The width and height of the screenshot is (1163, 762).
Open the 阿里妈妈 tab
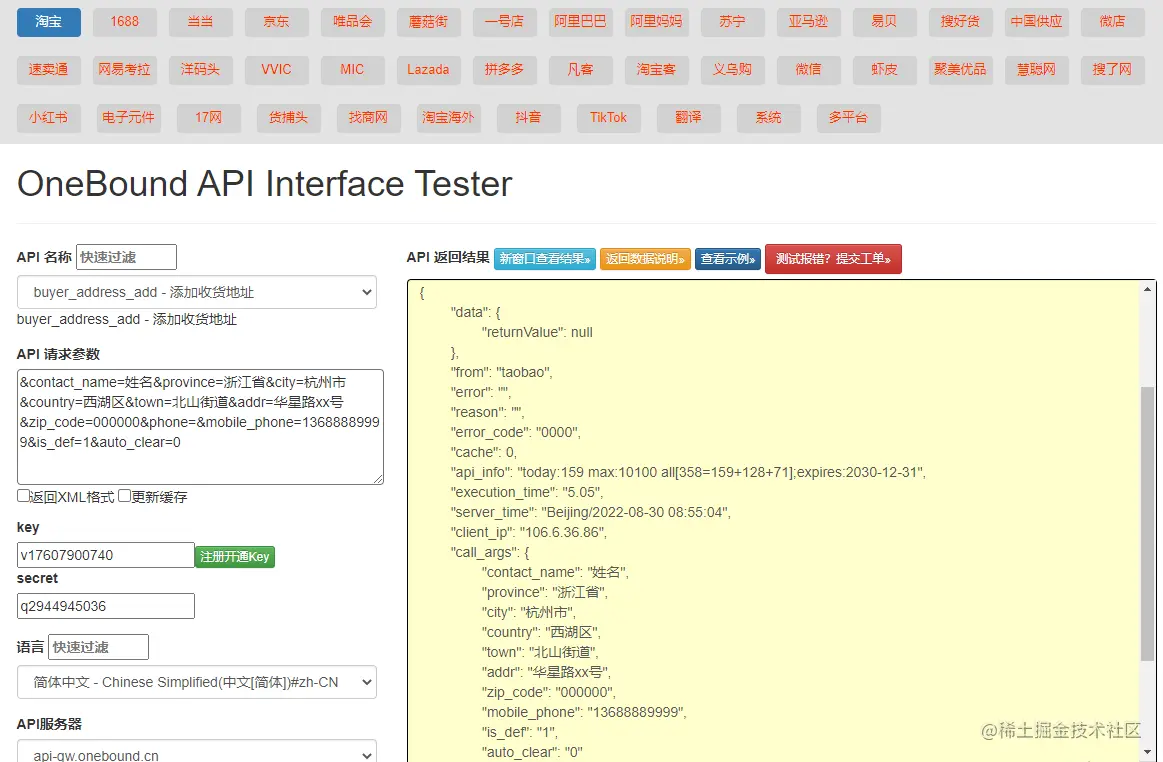656,22
